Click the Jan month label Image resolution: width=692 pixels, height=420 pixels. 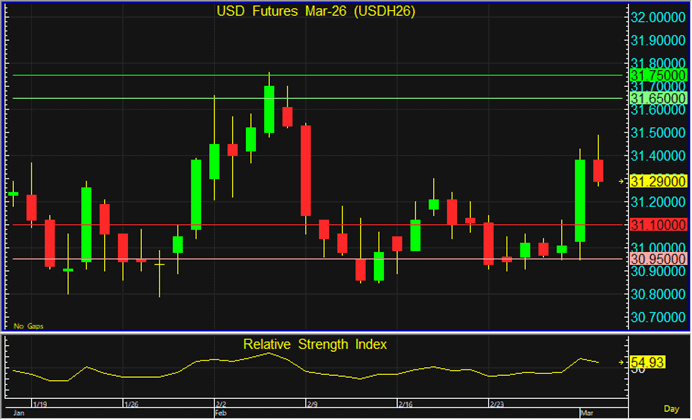(19, 413)
